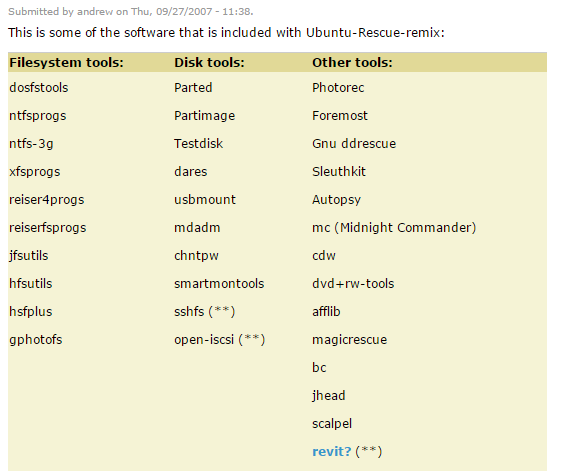The height and width of the screenshot is (476, 580).
Task: Click the usbmount cell
Action: (205, 200)
